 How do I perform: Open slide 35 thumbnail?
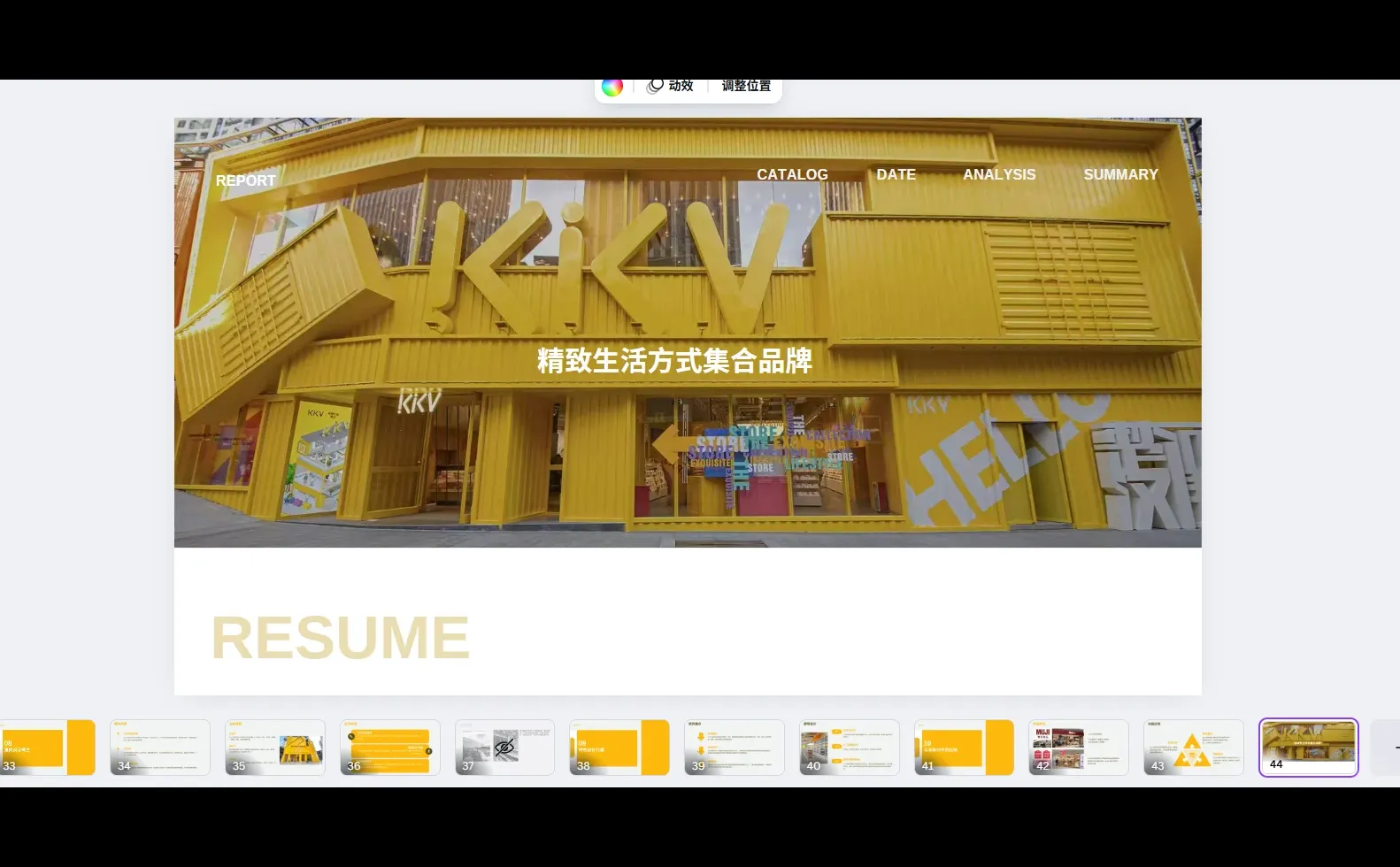pos(275,748)
